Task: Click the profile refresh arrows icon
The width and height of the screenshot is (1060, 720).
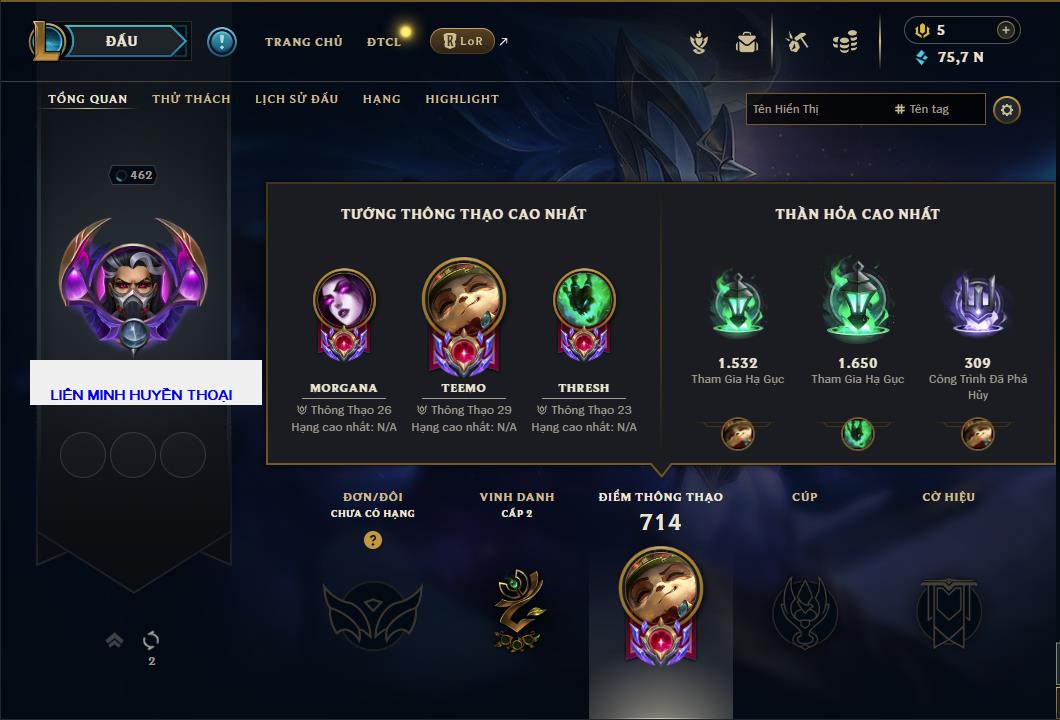Action: [151, 640]
